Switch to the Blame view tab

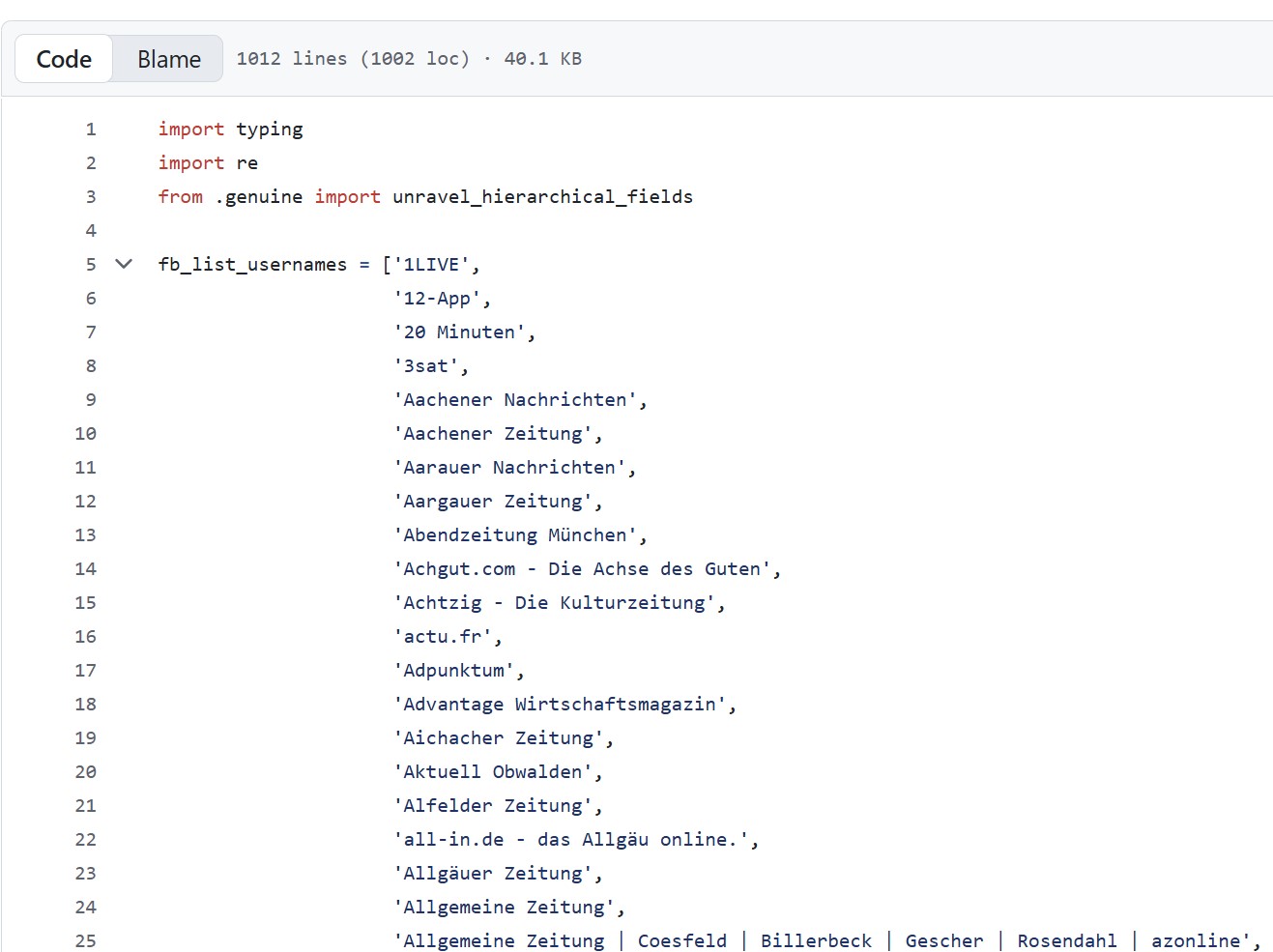pyautogui.click(x=168, y=59)
